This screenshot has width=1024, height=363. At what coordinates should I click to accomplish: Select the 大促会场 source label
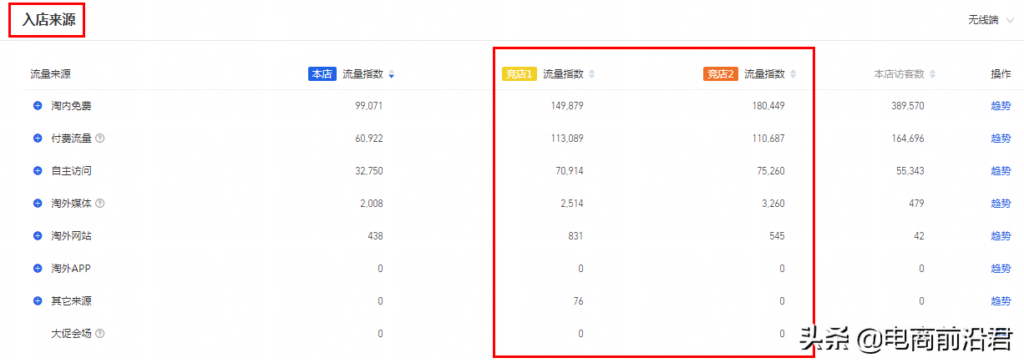(71, 334)
